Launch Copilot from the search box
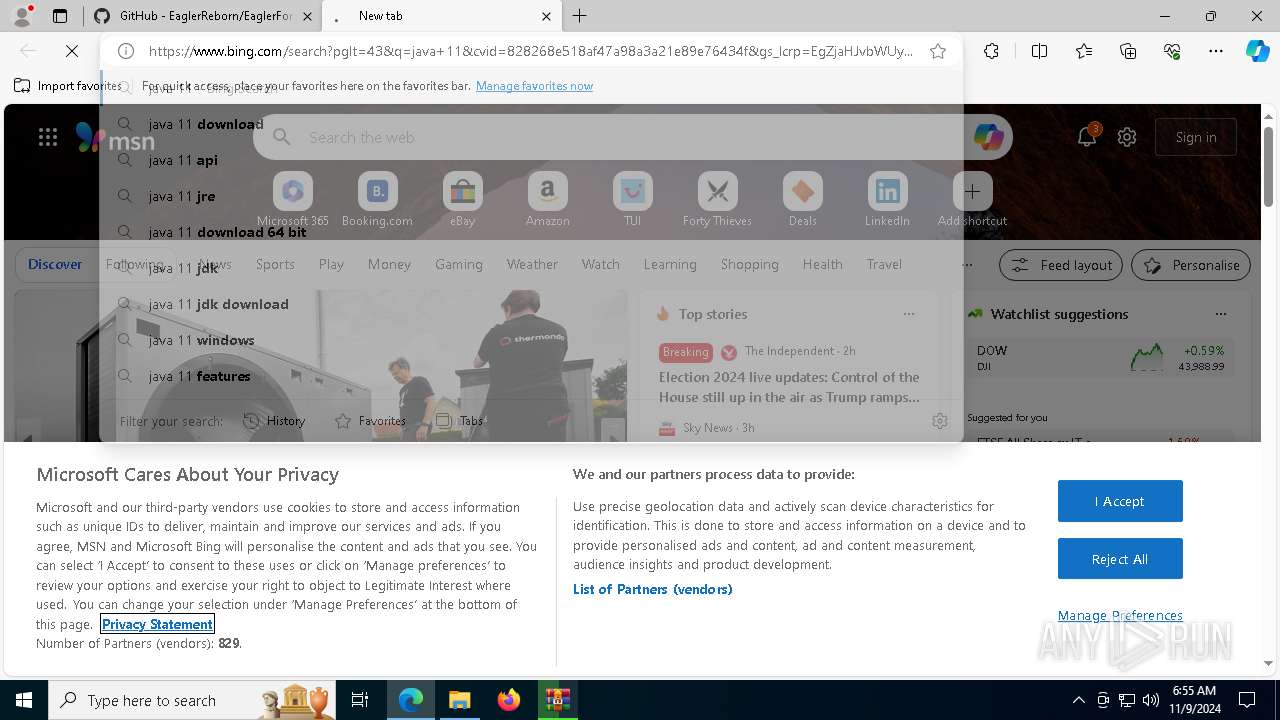The image size is (1280, 720). (988, 137)
